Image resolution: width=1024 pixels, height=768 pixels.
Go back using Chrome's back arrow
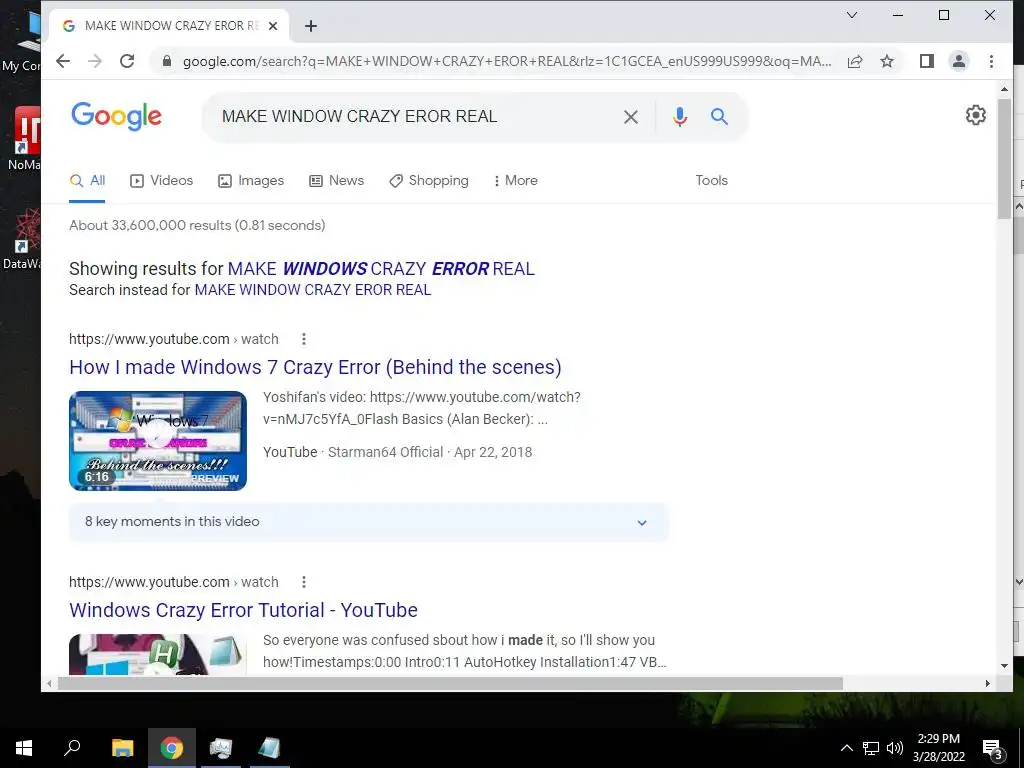coord(63,61)
